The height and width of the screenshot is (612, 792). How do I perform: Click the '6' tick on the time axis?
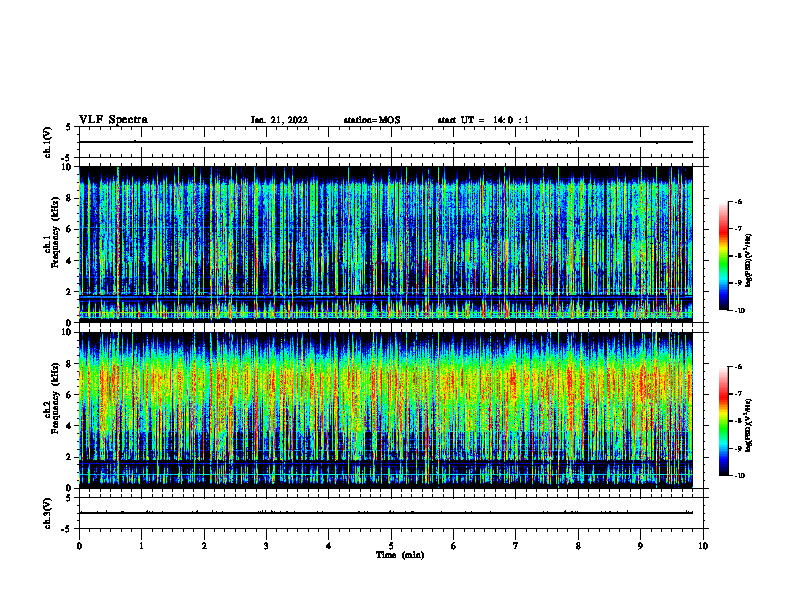click(x=454, y=546)
